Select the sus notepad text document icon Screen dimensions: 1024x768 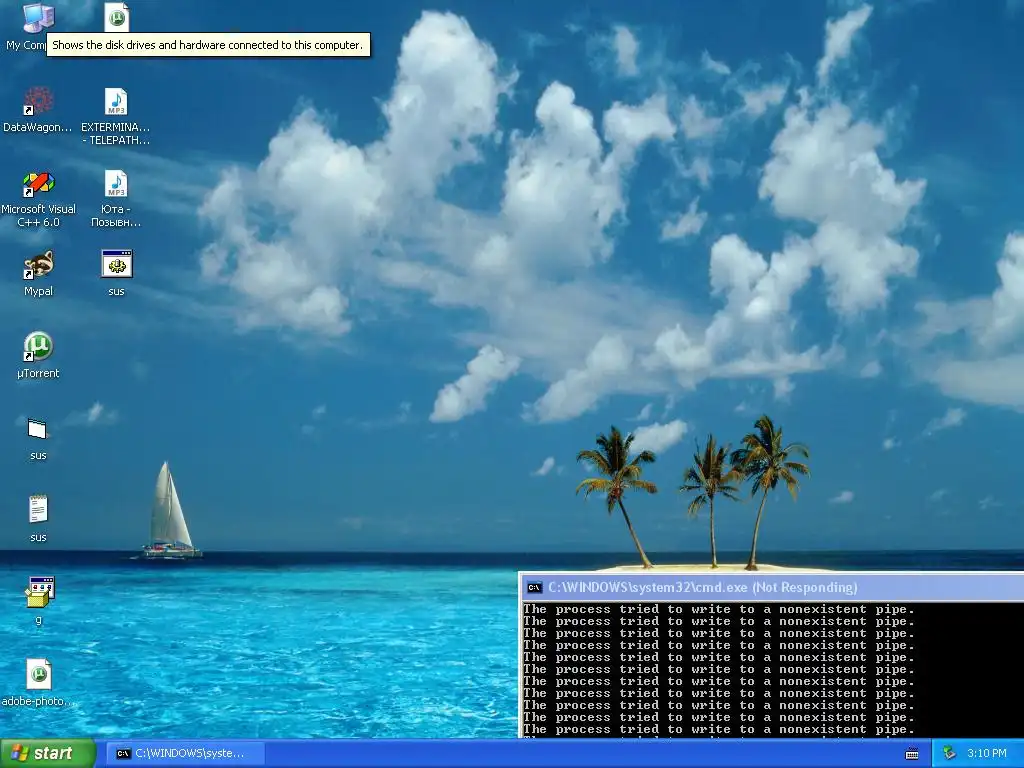click(38, 509)
